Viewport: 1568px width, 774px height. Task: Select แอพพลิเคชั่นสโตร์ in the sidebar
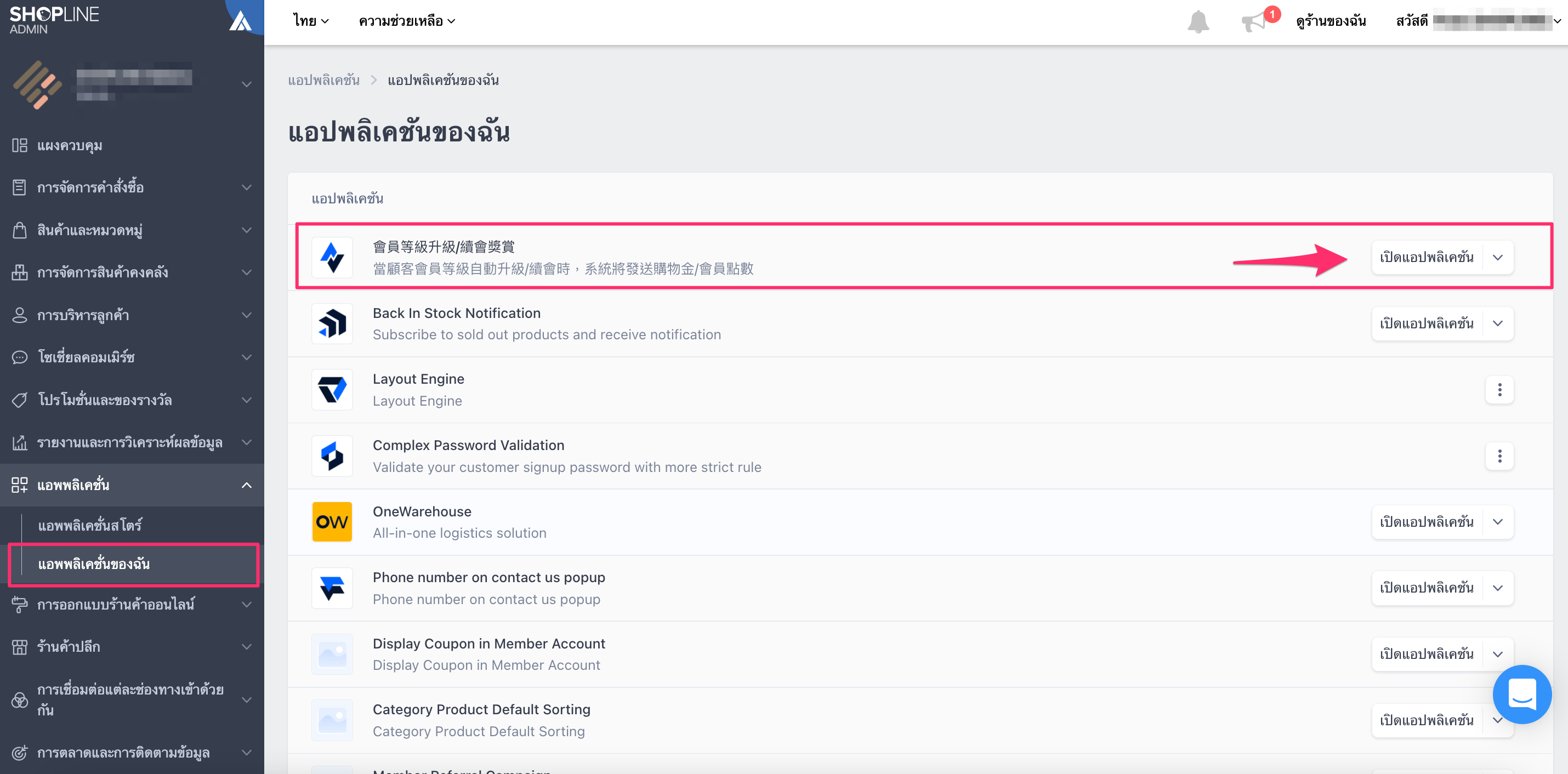(90, 525)
